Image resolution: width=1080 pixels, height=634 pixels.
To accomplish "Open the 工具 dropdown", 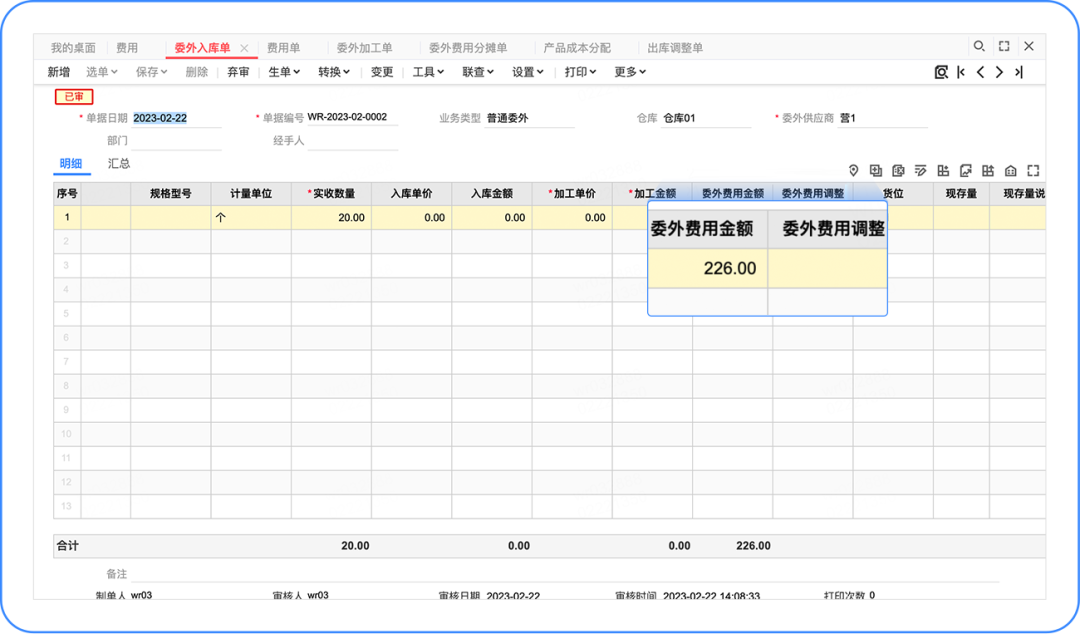I will (427, 72).
